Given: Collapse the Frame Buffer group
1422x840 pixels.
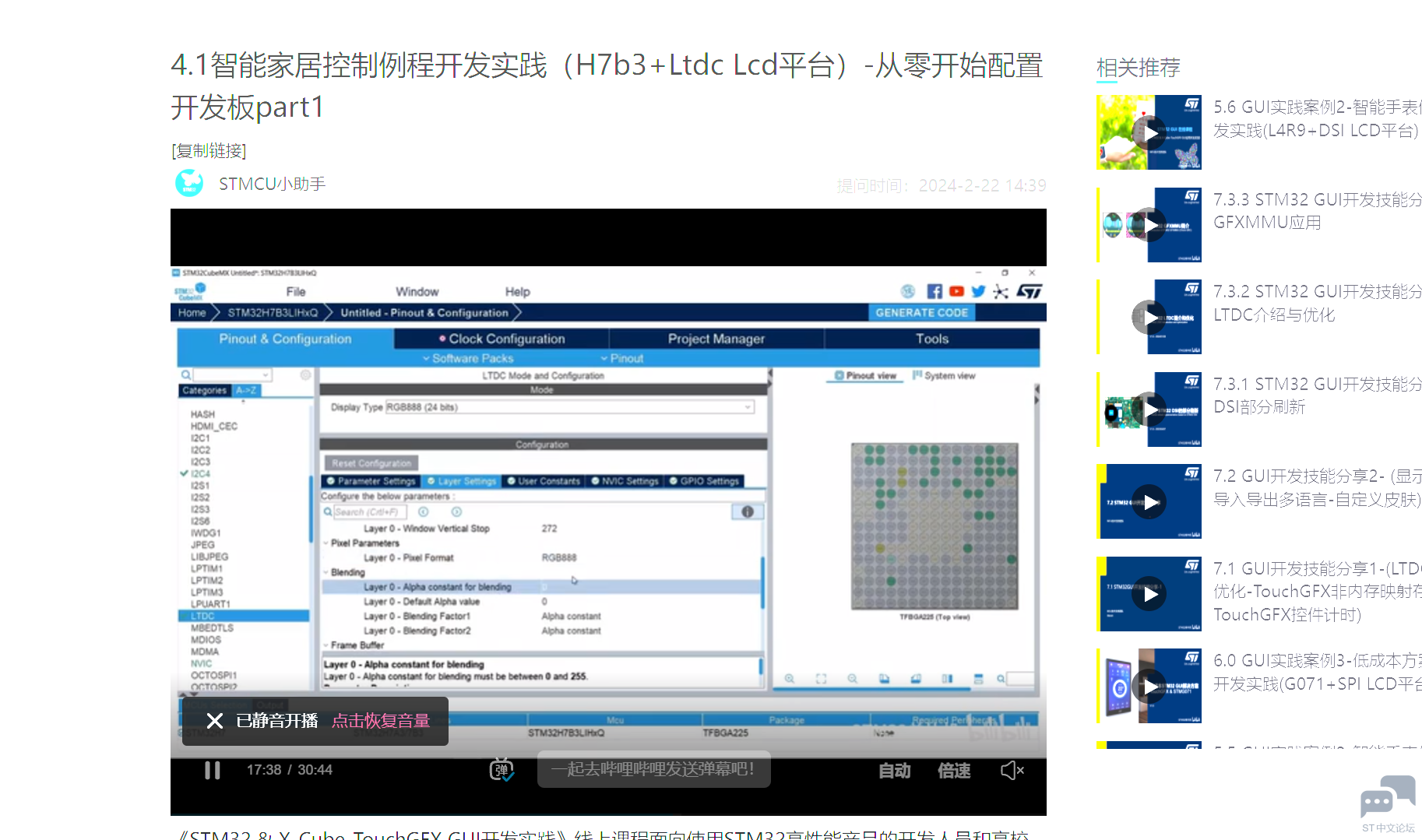Looking at the screenshot, I should click(x=326, y=645).
